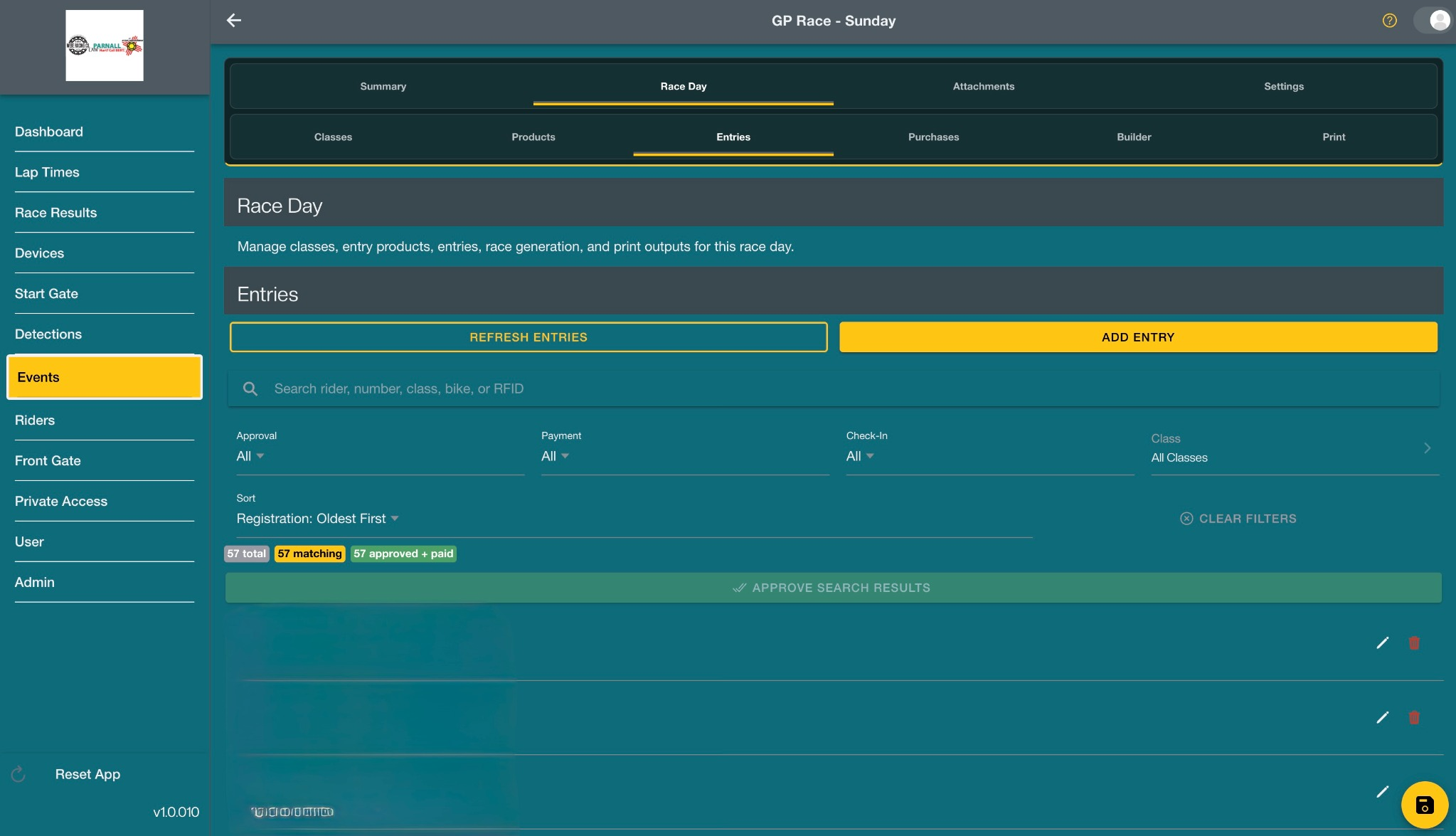1456x836 pixels.
Task: Click the Reset App refresh icon
Action: pyautogui.click(x=18, y=774)
